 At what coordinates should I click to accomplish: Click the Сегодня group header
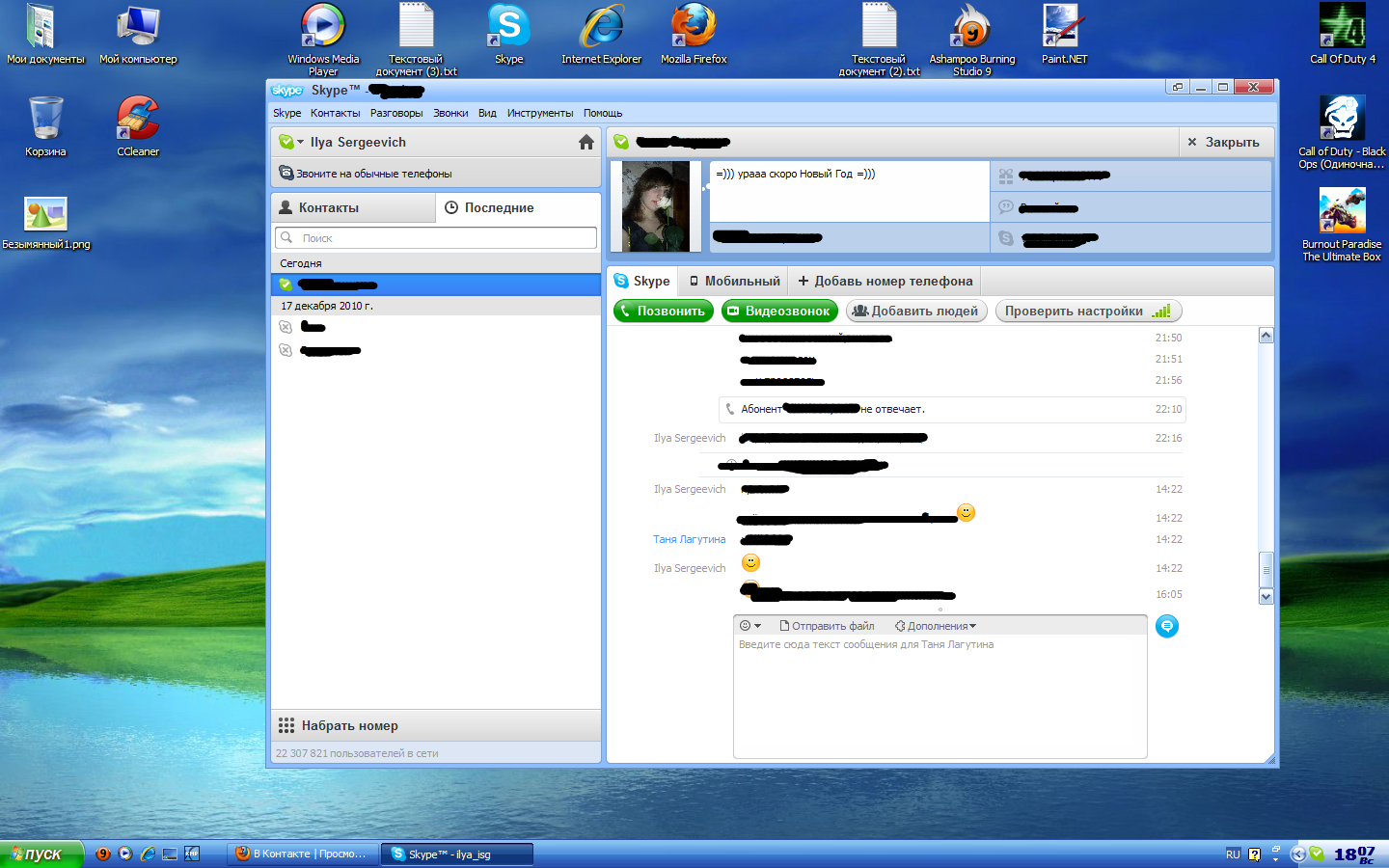436,262
